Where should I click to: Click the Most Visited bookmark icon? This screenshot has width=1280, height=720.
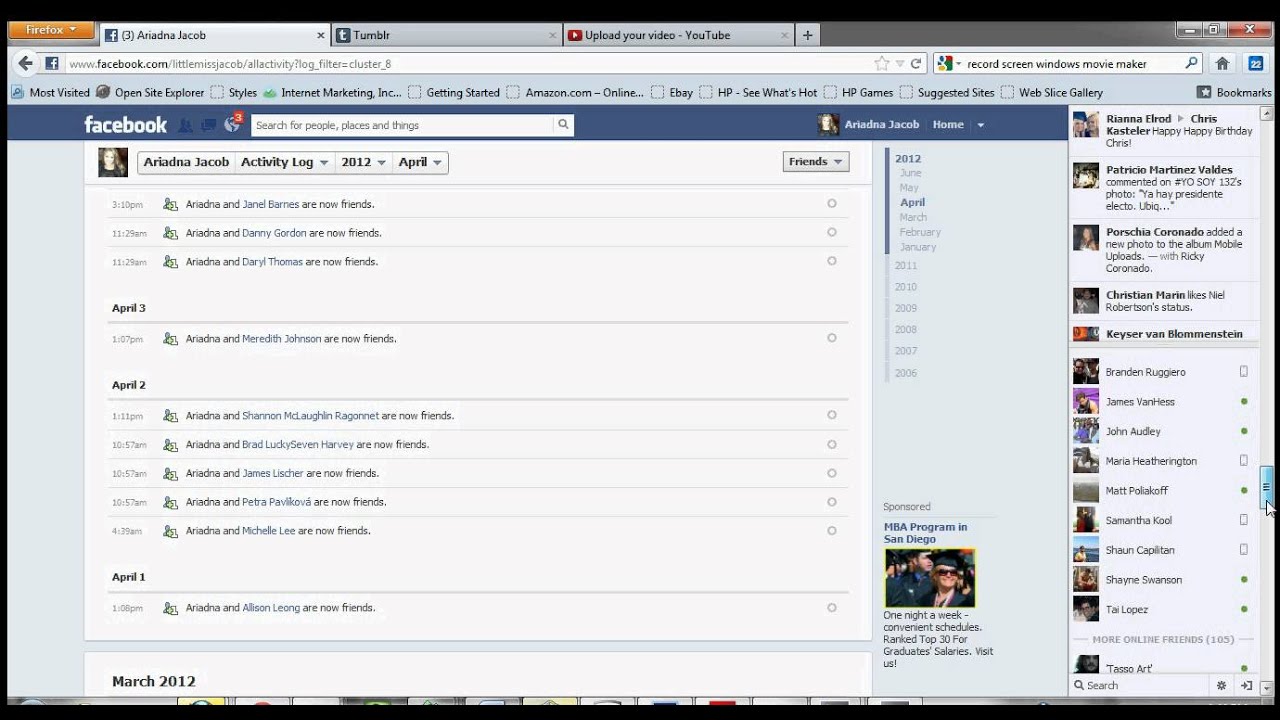coord(18,92)
